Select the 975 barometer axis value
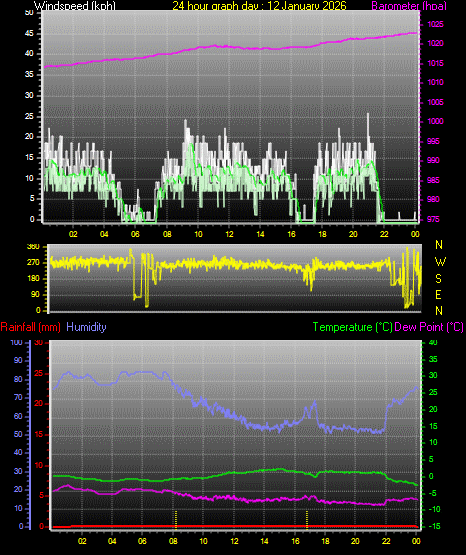Viewport: 466px width, 555px height. tap(433, 219)
